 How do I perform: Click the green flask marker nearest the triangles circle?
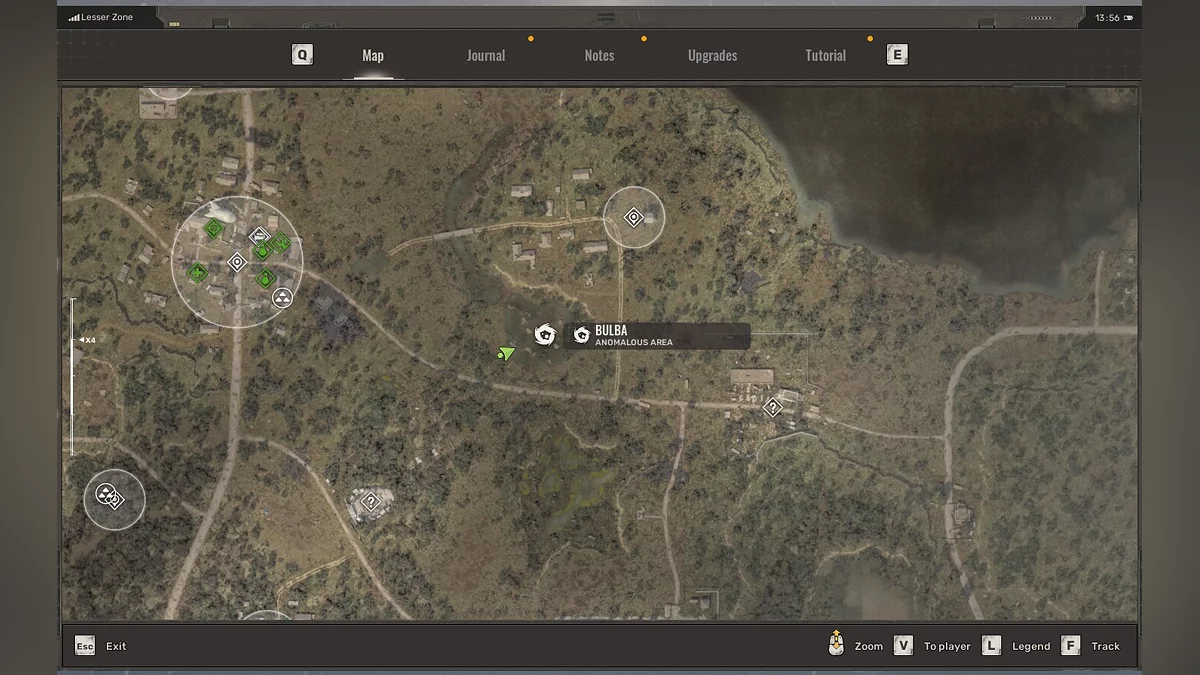(265, 278)
